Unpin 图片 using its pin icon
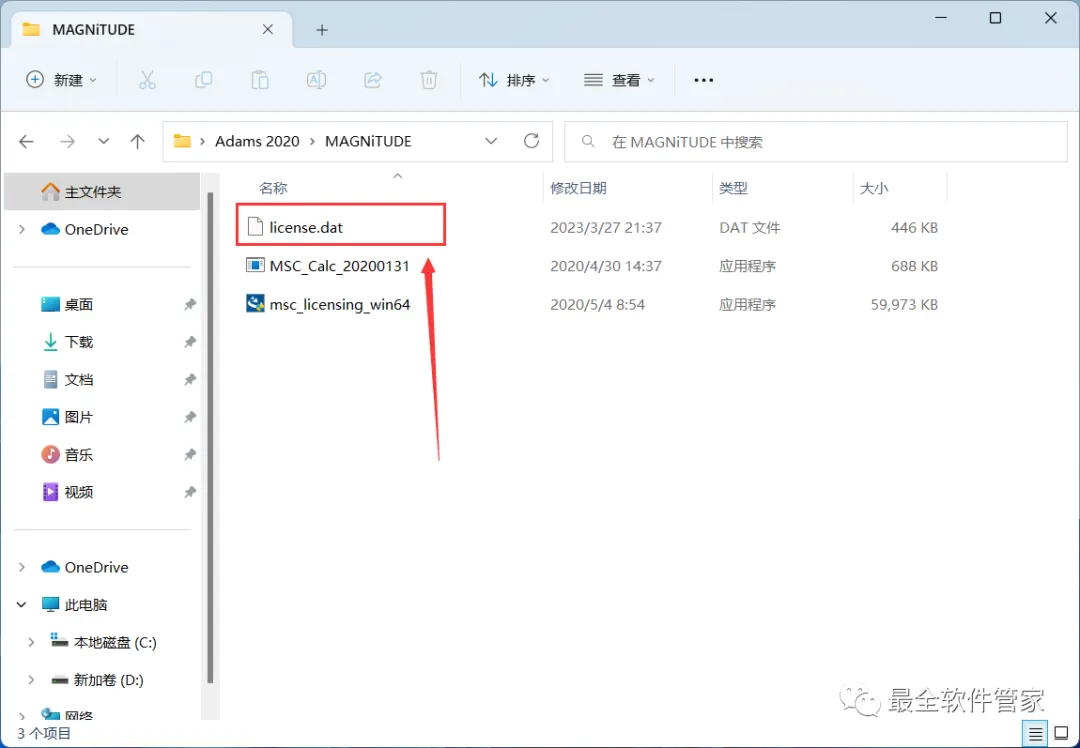 [x=190, y=417]
